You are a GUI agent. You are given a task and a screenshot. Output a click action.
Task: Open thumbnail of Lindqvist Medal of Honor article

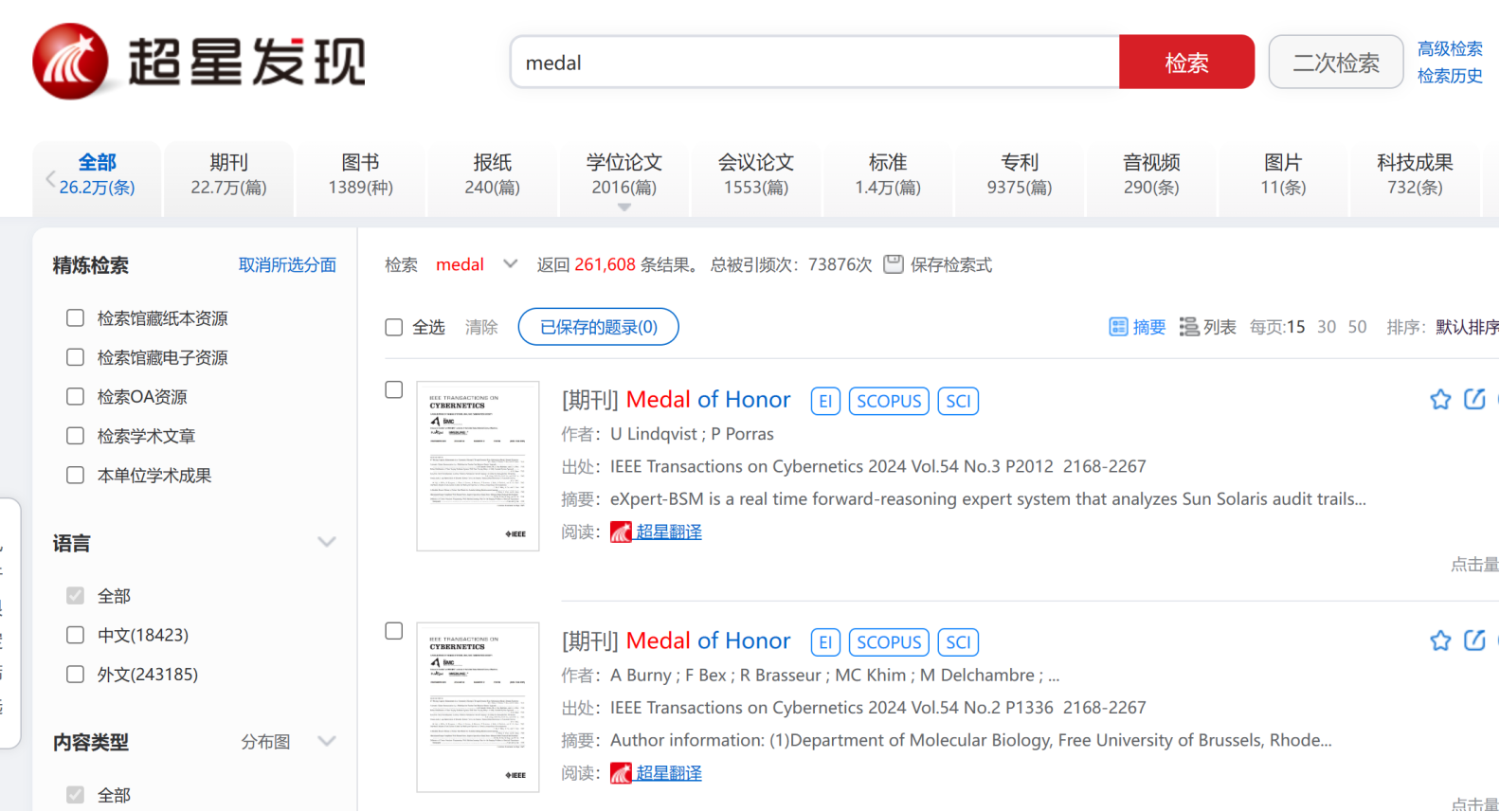pyautogui.click(x=478, y=466)
